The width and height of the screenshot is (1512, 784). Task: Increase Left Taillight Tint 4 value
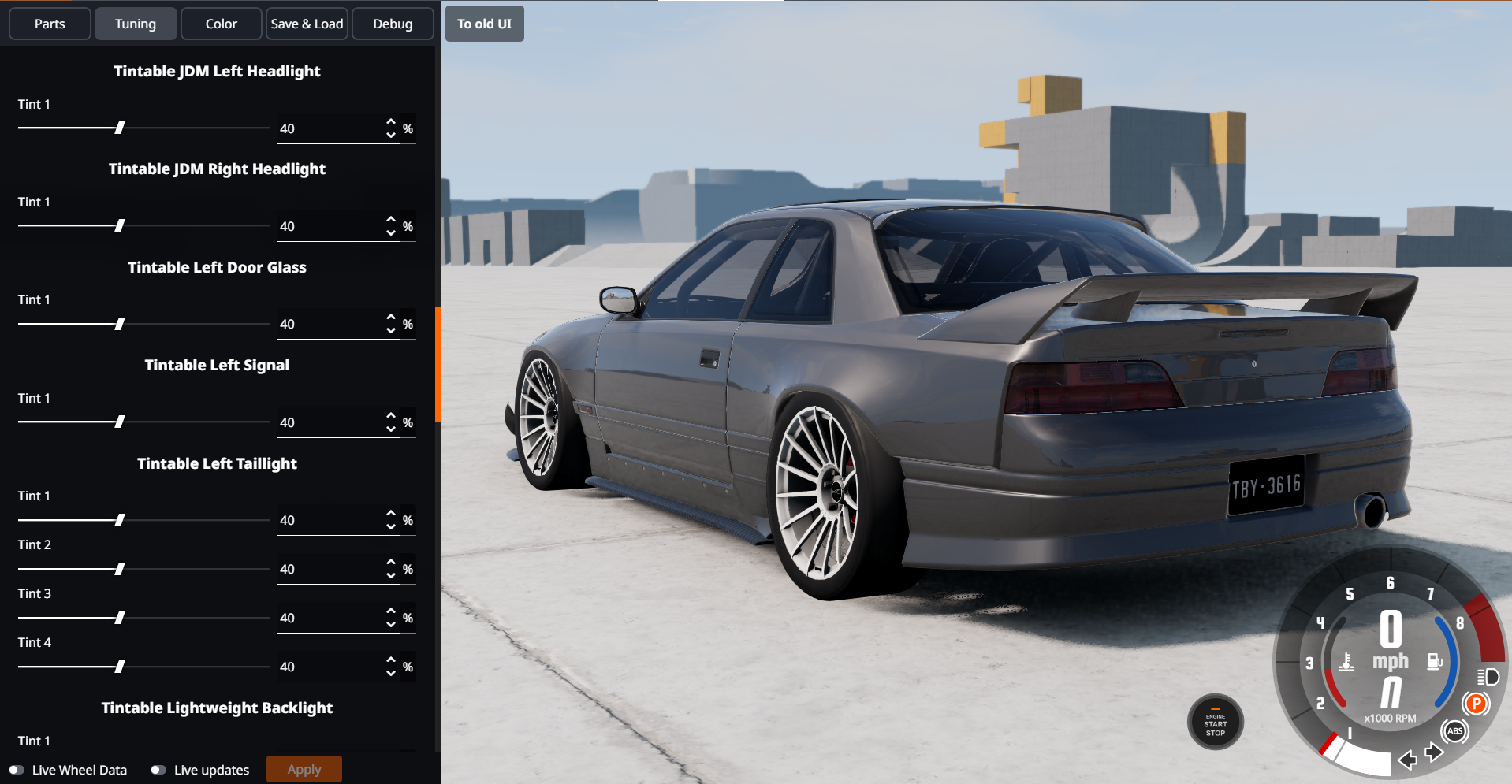tap(391, 660)
